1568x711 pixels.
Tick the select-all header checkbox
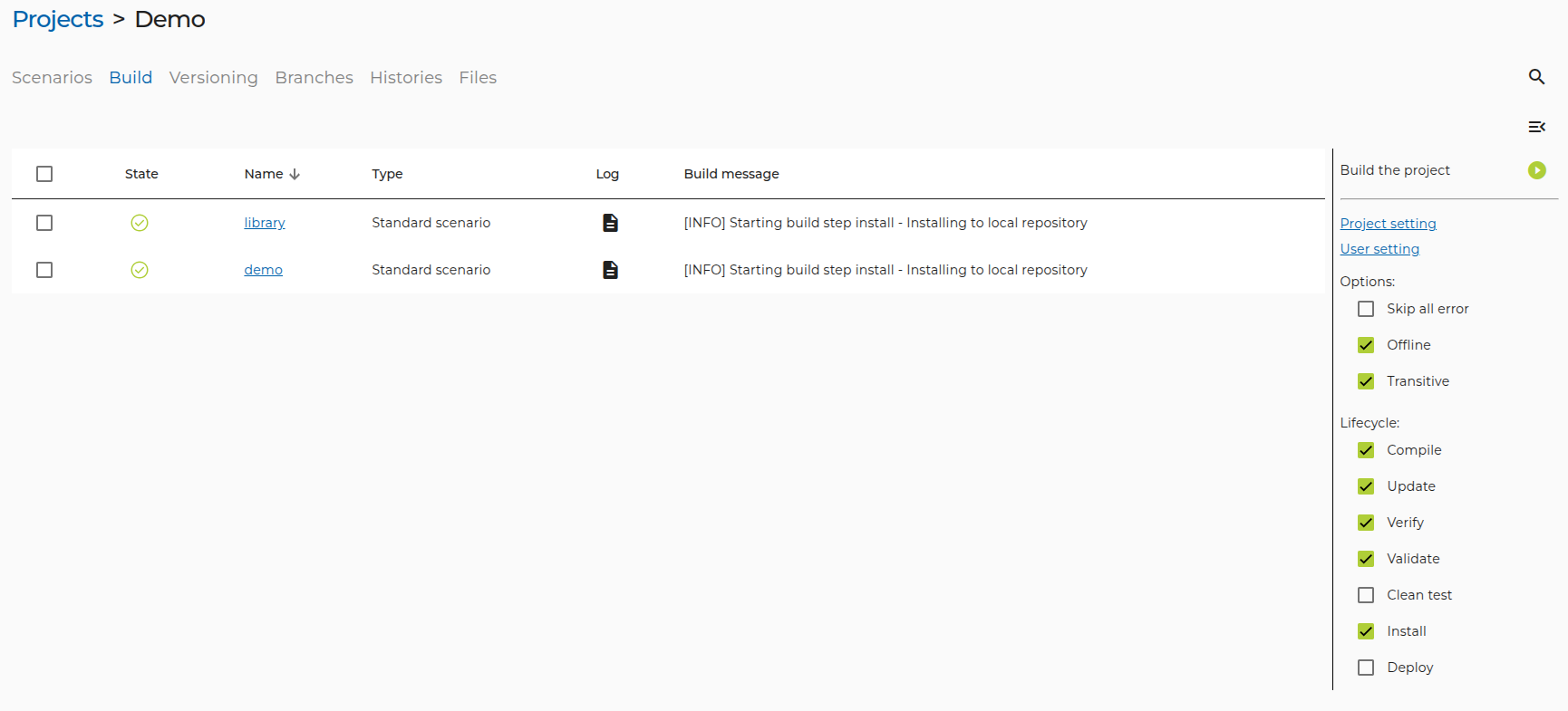[44, 174]
